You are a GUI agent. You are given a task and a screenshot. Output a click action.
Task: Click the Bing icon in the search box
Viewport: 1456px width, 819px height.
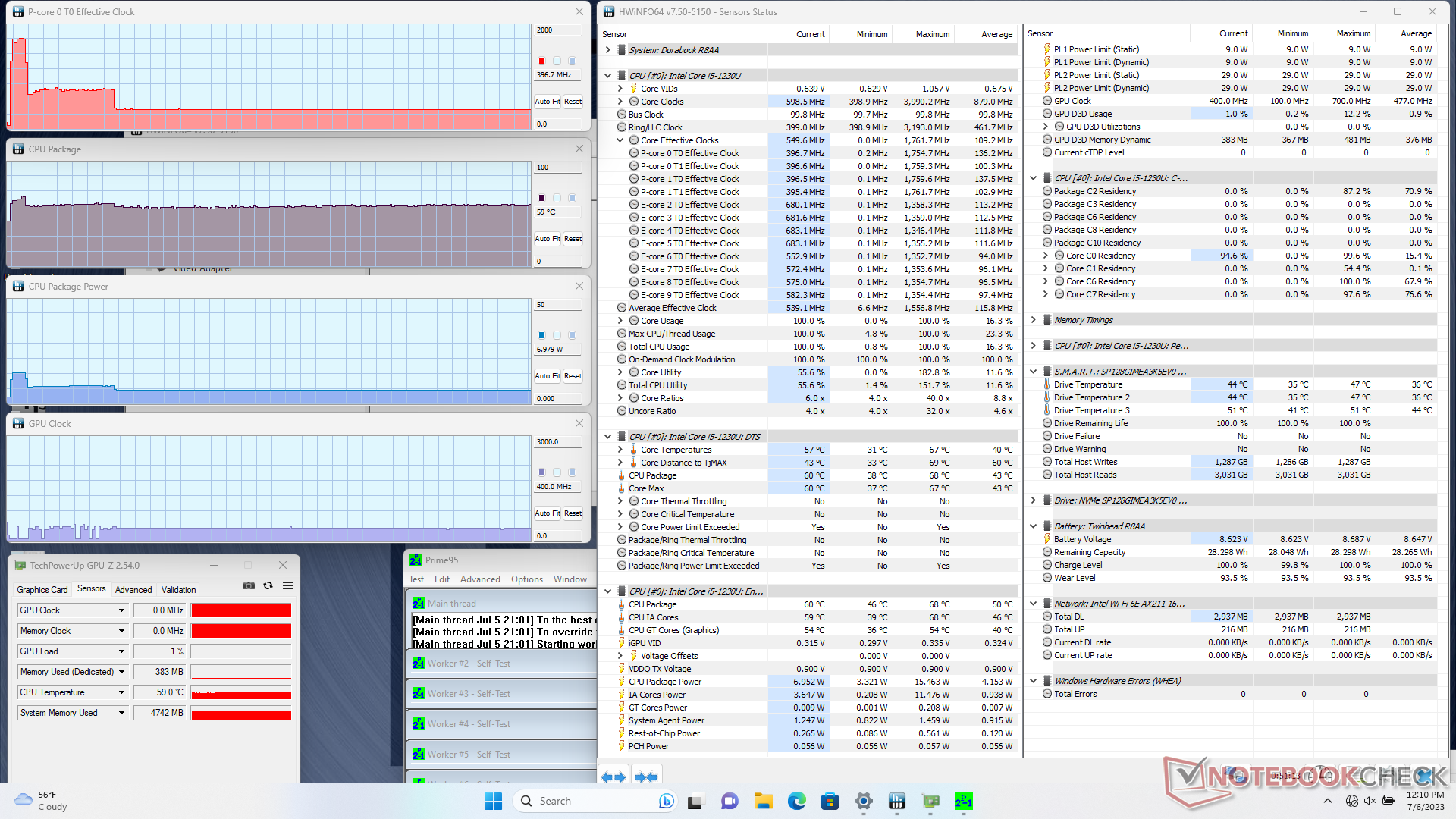(667, 801)
